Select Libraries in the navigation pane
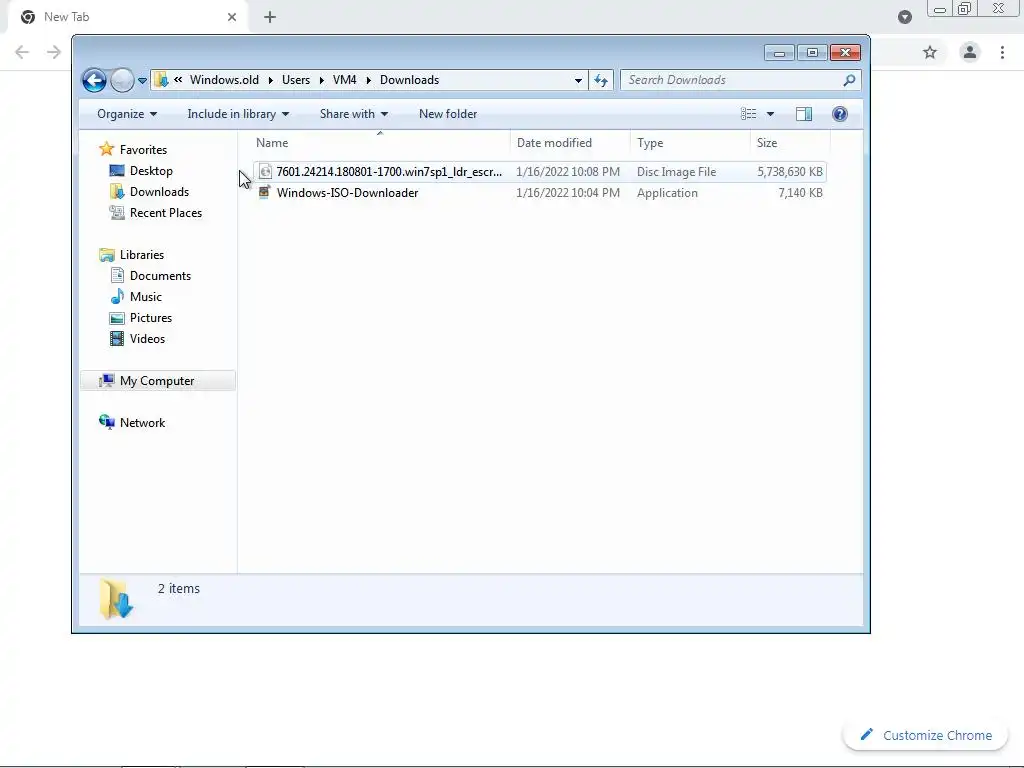Image resolution: width=1024 pixels, height=768 pixels. click(x=142, y=255)
